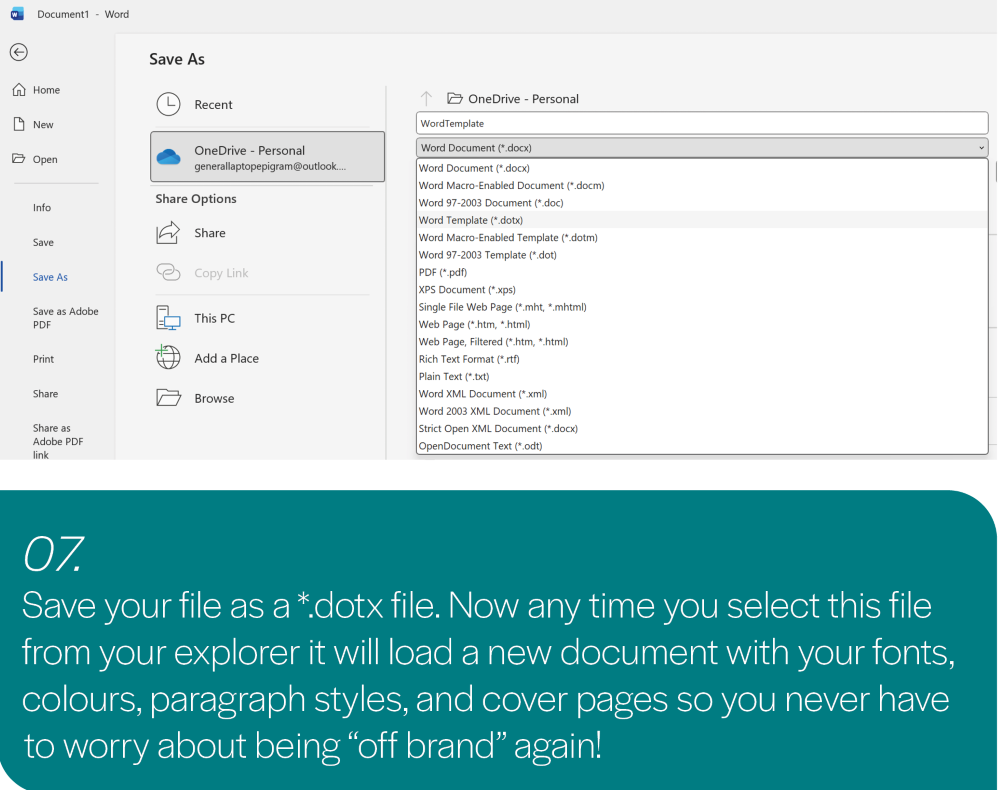Choose Strict Open XML Document (*.docx)
Screen dimensions: 1000x790
[702, 428]
